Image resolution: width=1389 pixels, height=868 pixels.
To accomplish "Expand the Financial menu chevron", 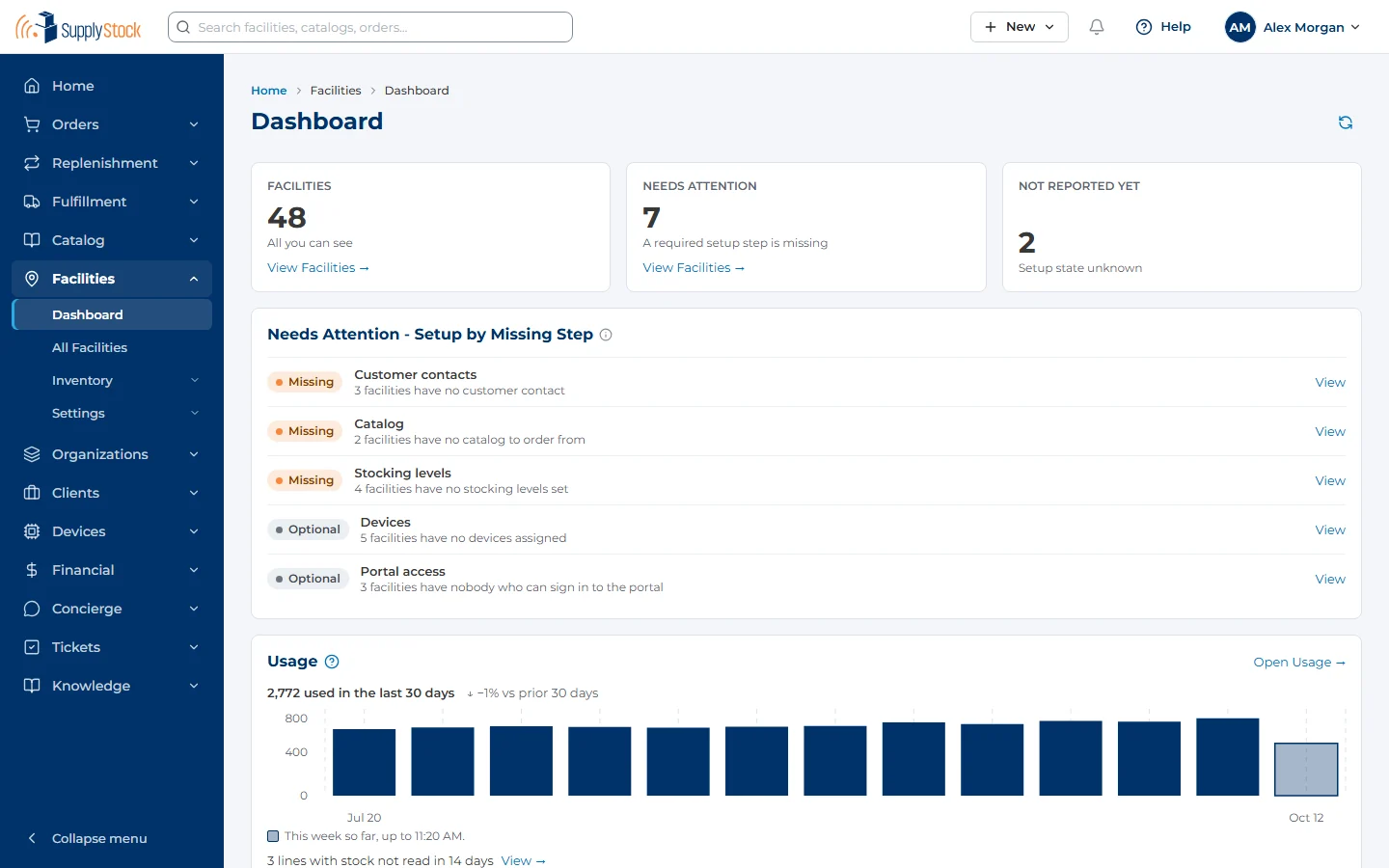I will 194,570.
